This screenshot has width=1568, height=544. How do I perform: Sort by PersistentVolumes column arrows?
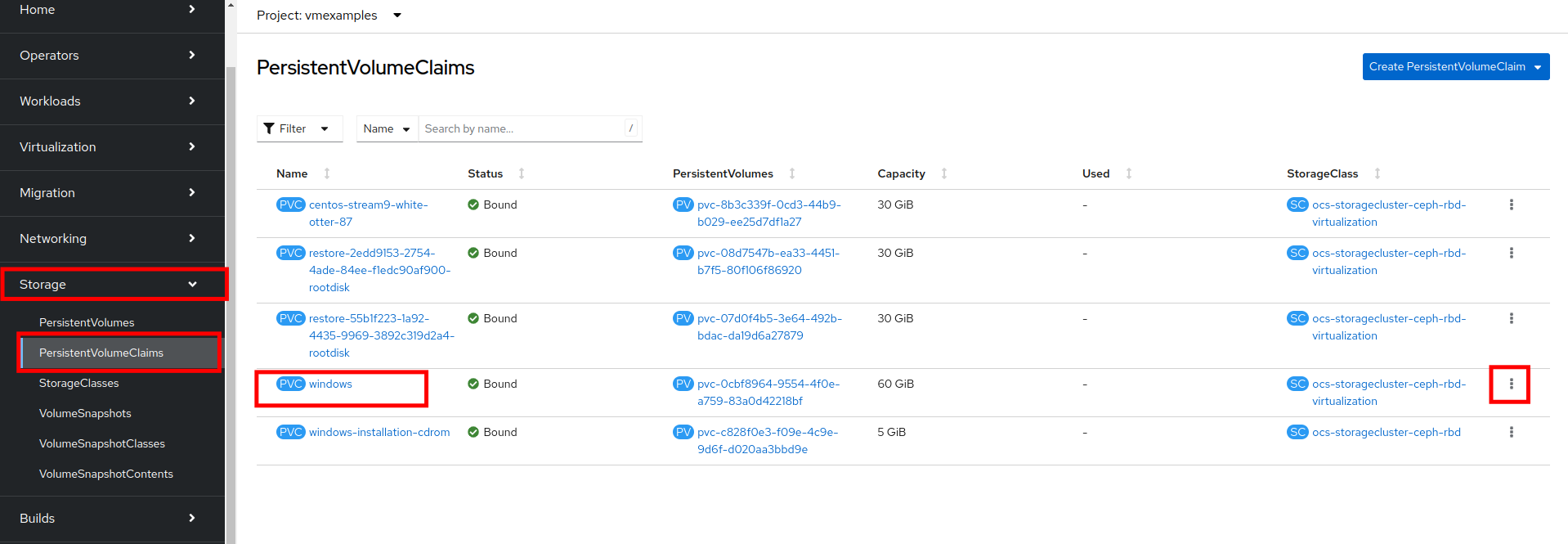tap(792, 173)
